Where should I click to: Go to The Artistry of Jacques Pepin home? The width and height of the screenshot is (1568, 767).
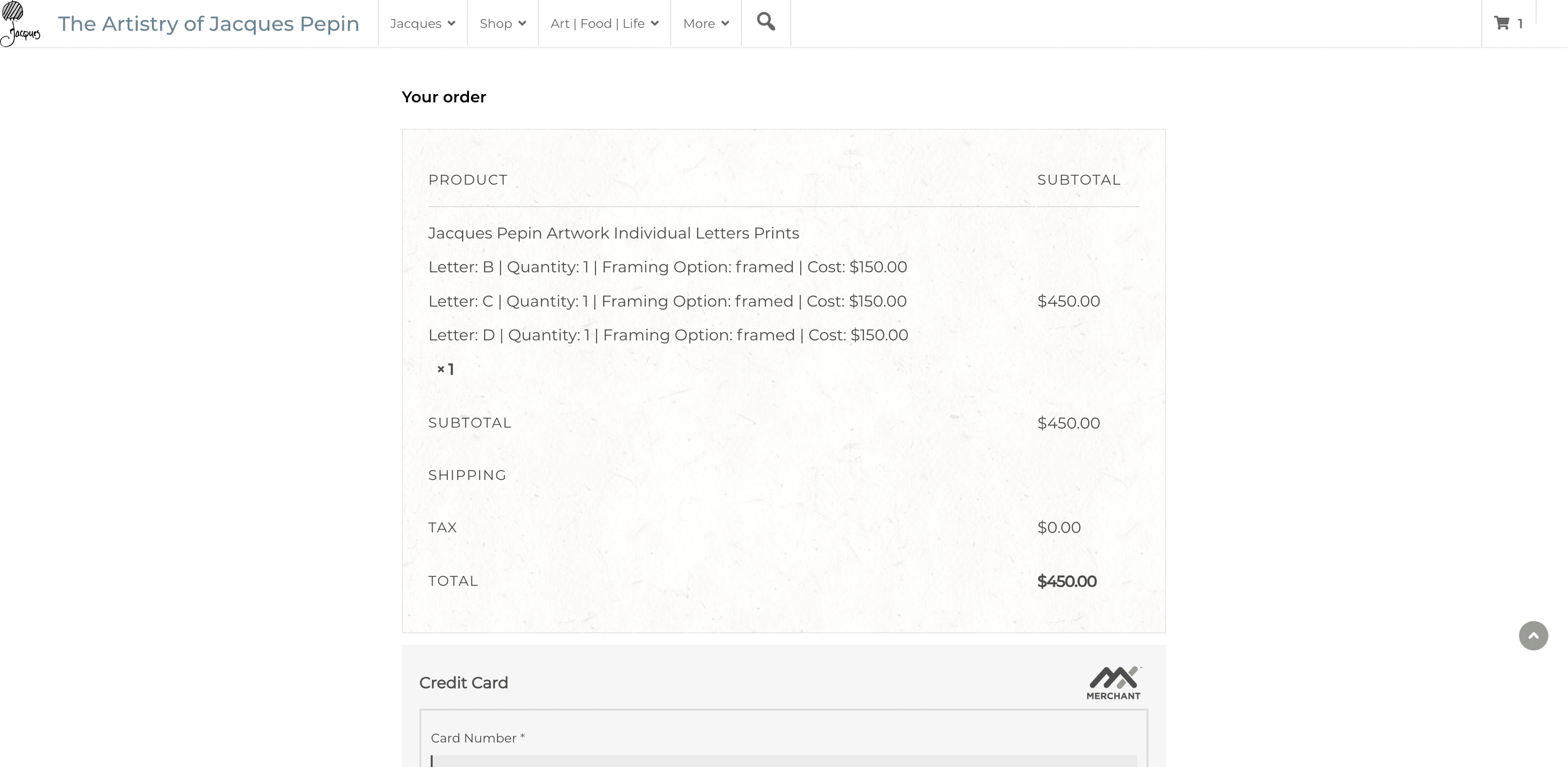209,24
